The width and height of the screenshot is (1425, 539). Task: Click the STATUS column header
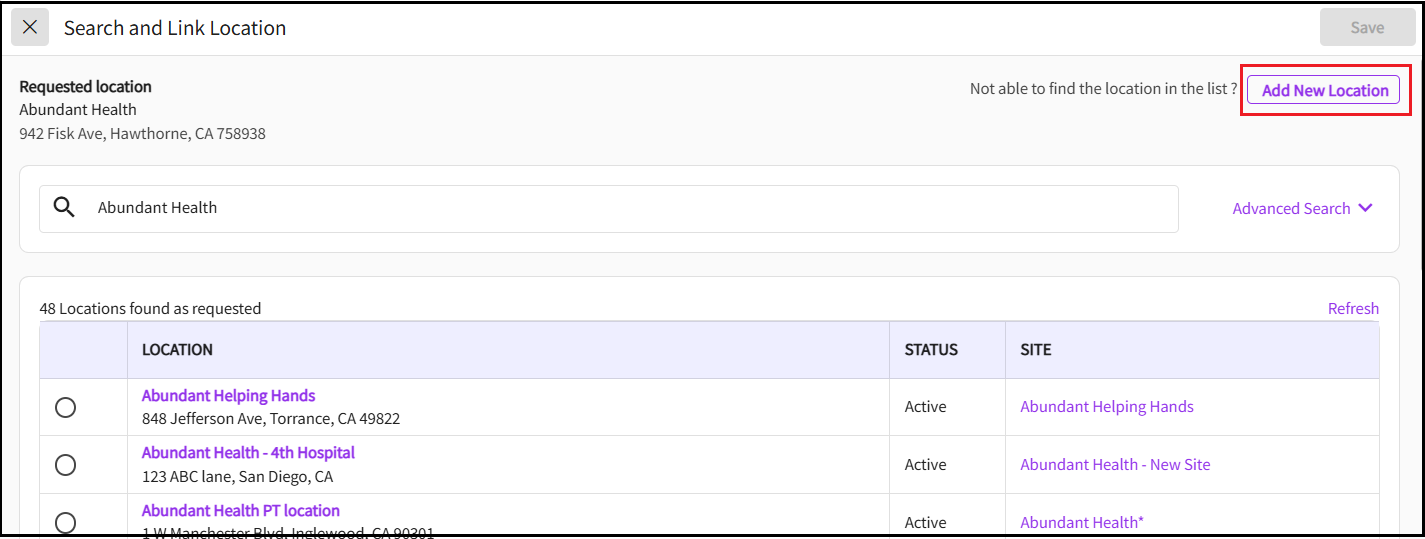pyautogui.click(x=931, y=350)
